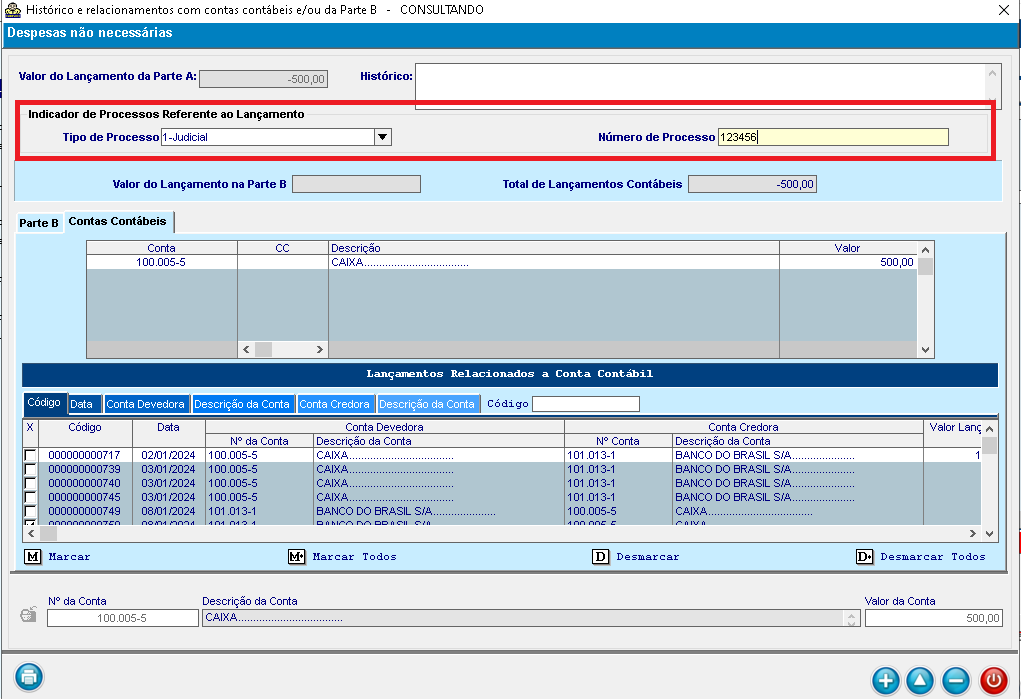Image resolution: width=1021 pixels, height=699 pixels.
Task: Click the Valor Lanç column header
Action: 952,427
